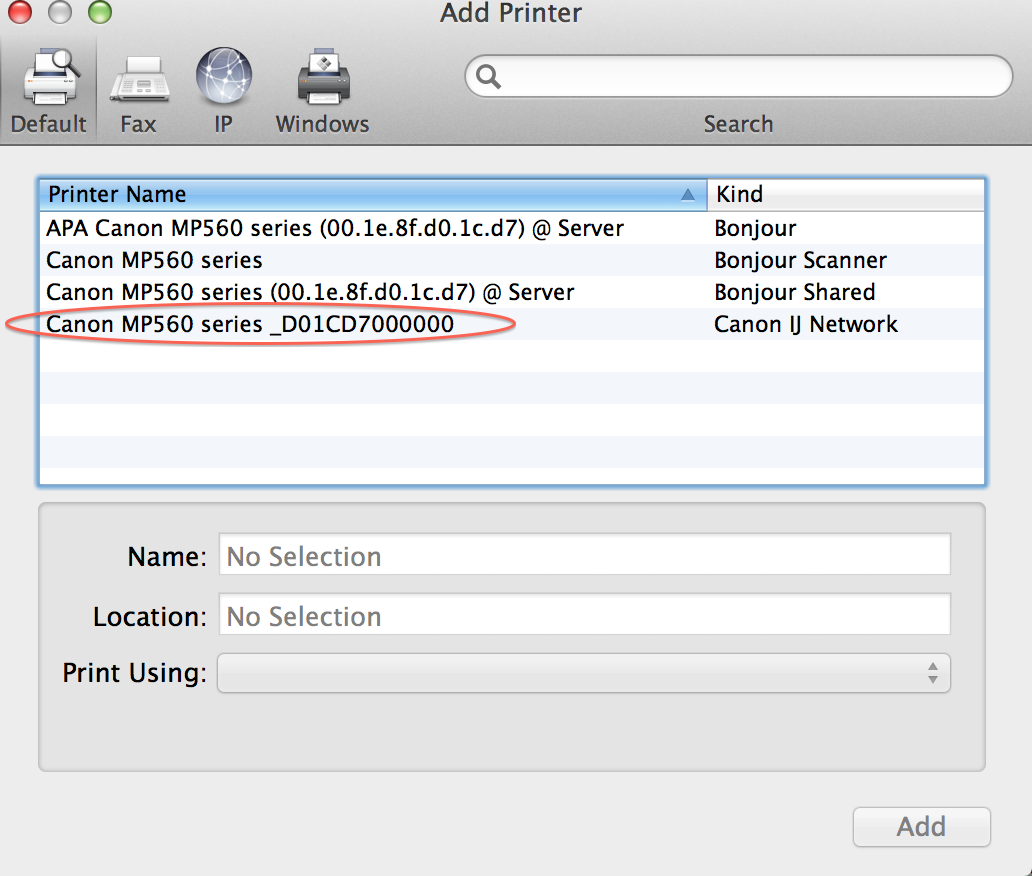Click the green zoom window button

click(100, 11)
